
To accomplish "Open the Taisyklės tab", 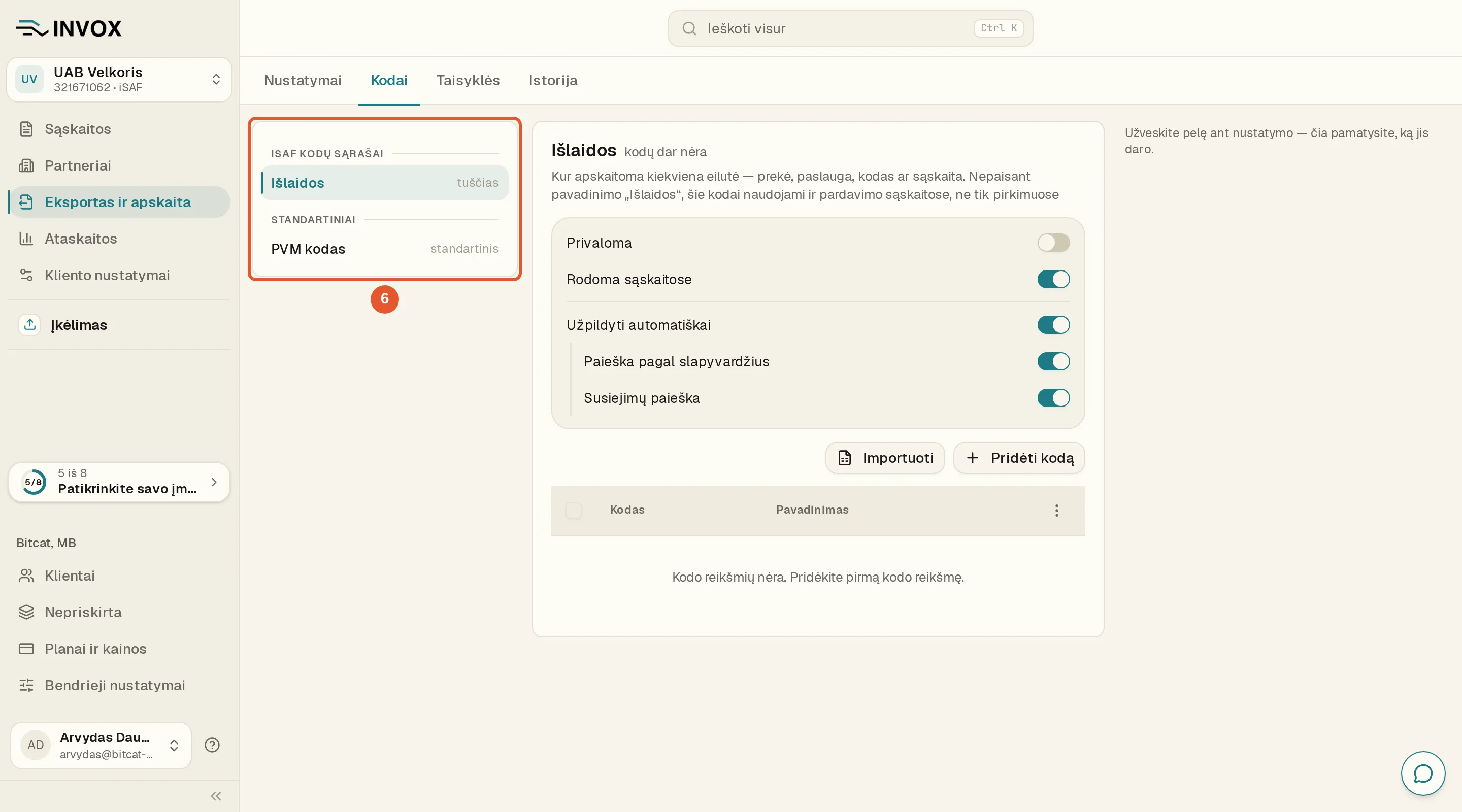I will (468, 81).
